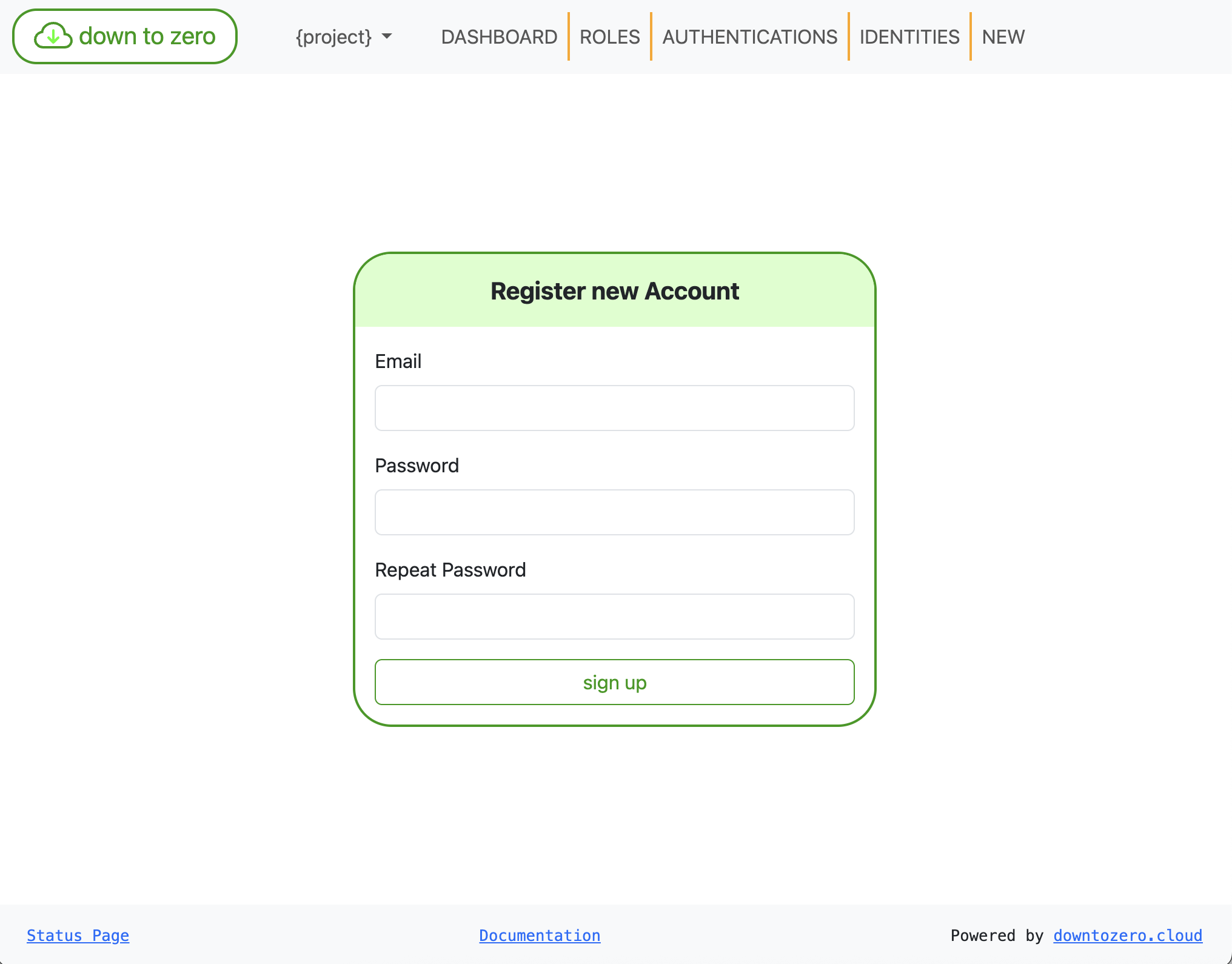1232x964 pixels.
Task: Select IDENTITIES in the navbar
Action: (909, 37)
